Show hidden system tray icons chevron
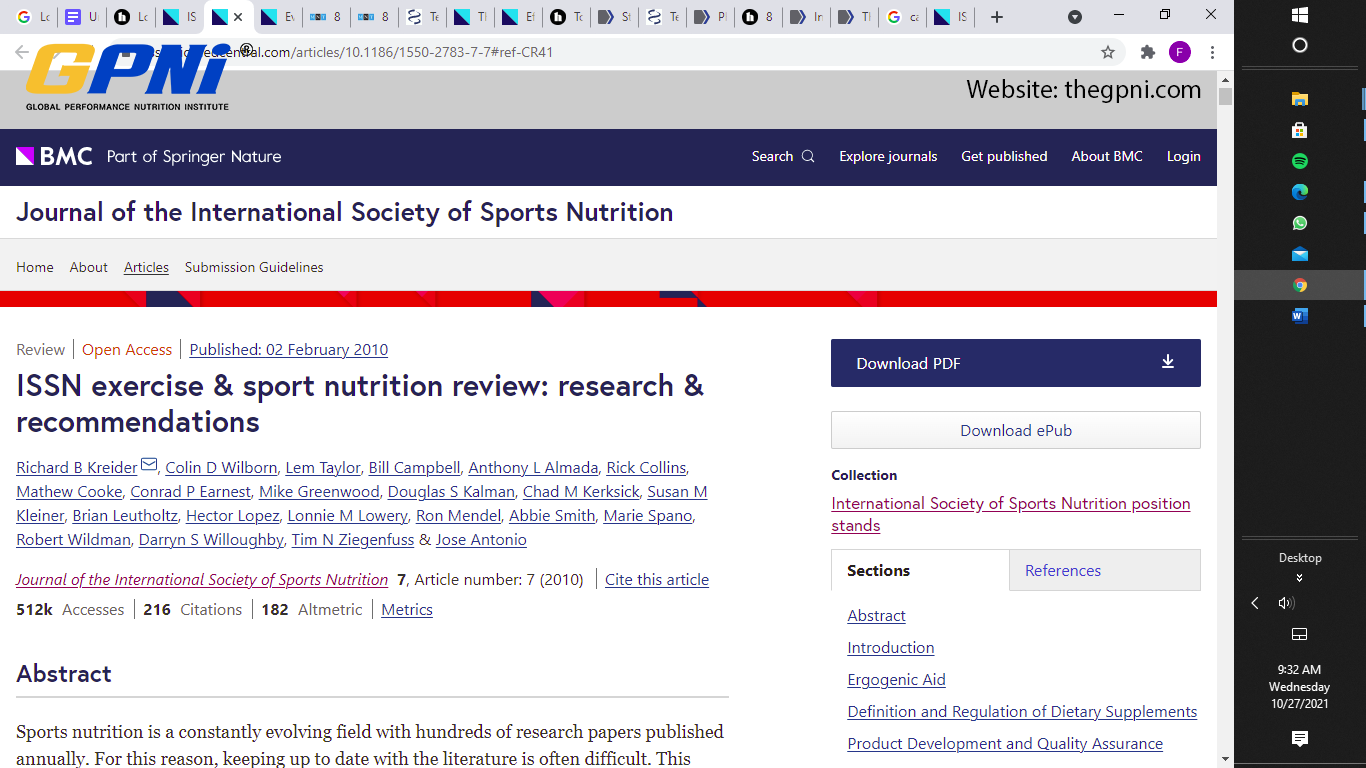This screenshot has width=1366, height=768. tap(1255, 603)
